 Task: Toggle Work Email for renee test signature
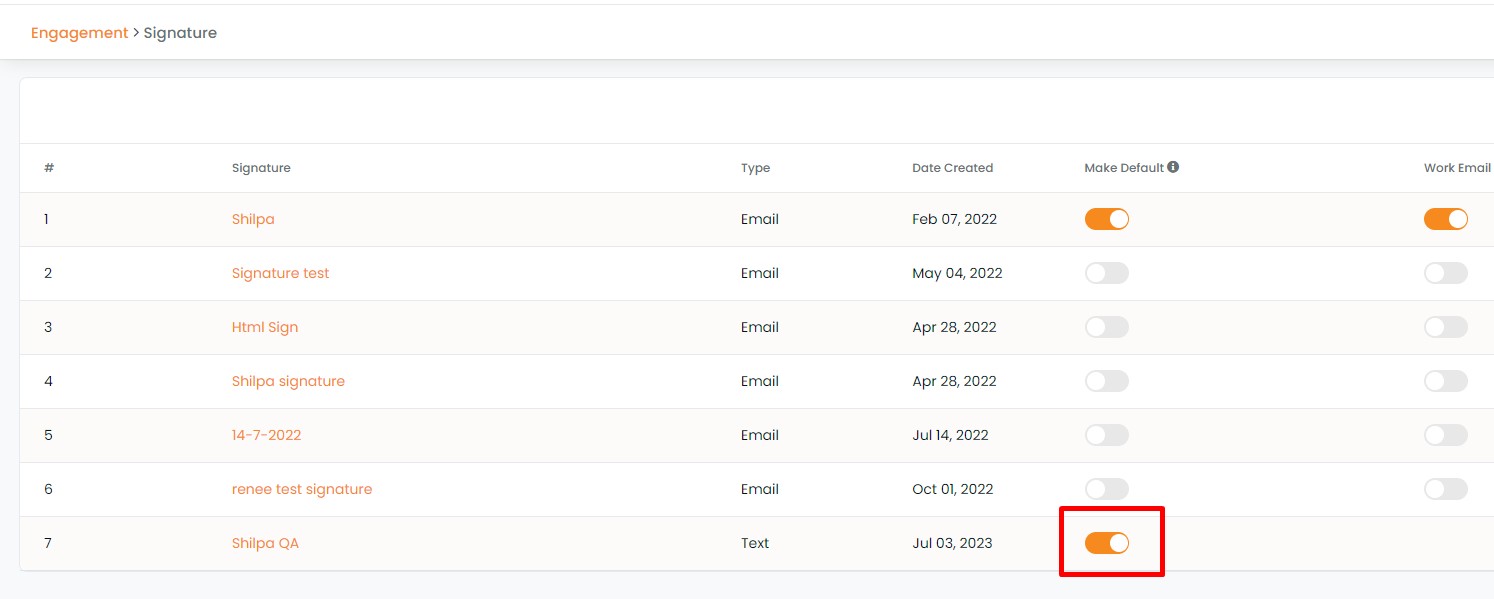[1445, 489]
